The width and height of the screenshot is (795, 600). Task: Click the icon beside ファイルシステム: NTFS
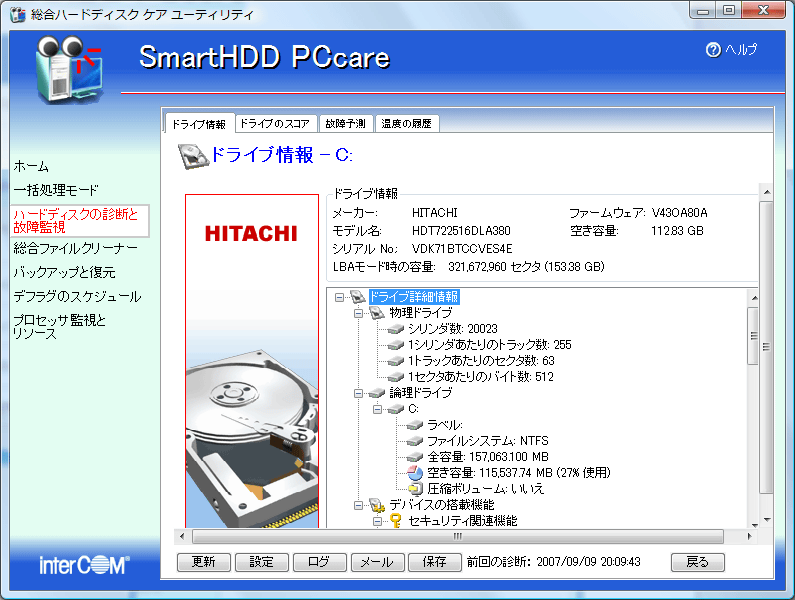415,441
